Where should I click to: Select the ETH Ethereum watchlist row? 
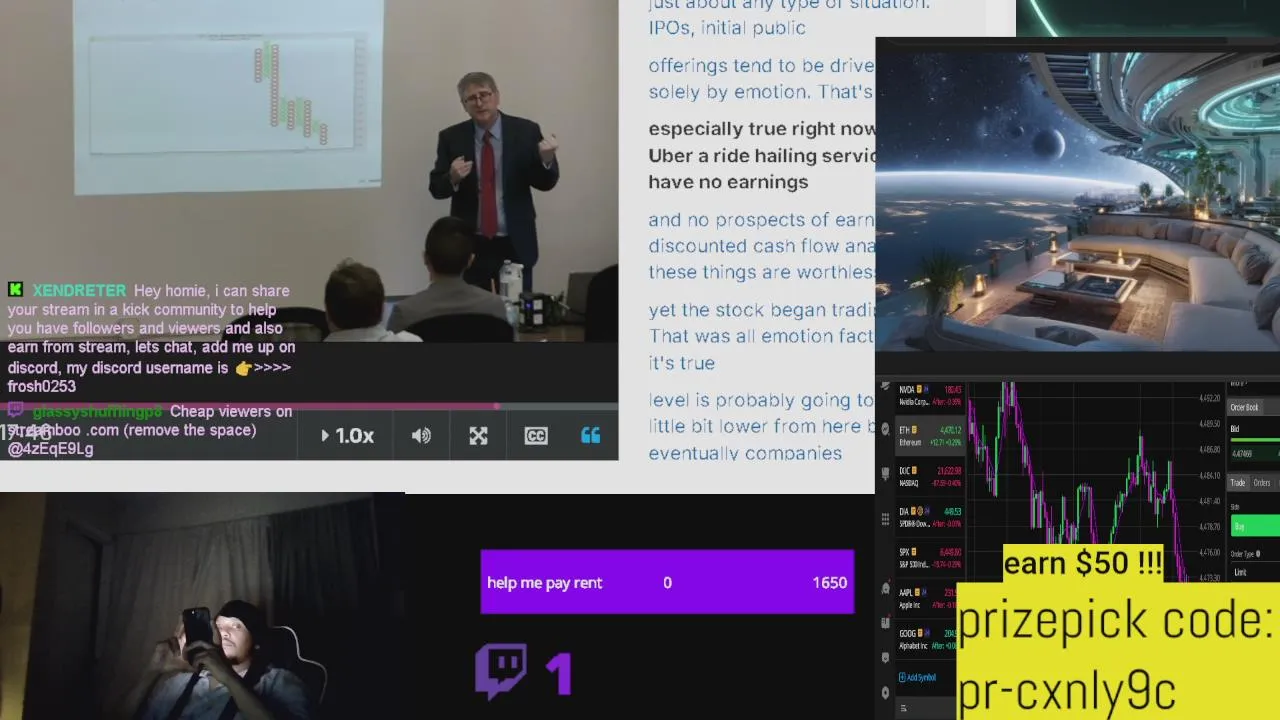tap(930, 435)
